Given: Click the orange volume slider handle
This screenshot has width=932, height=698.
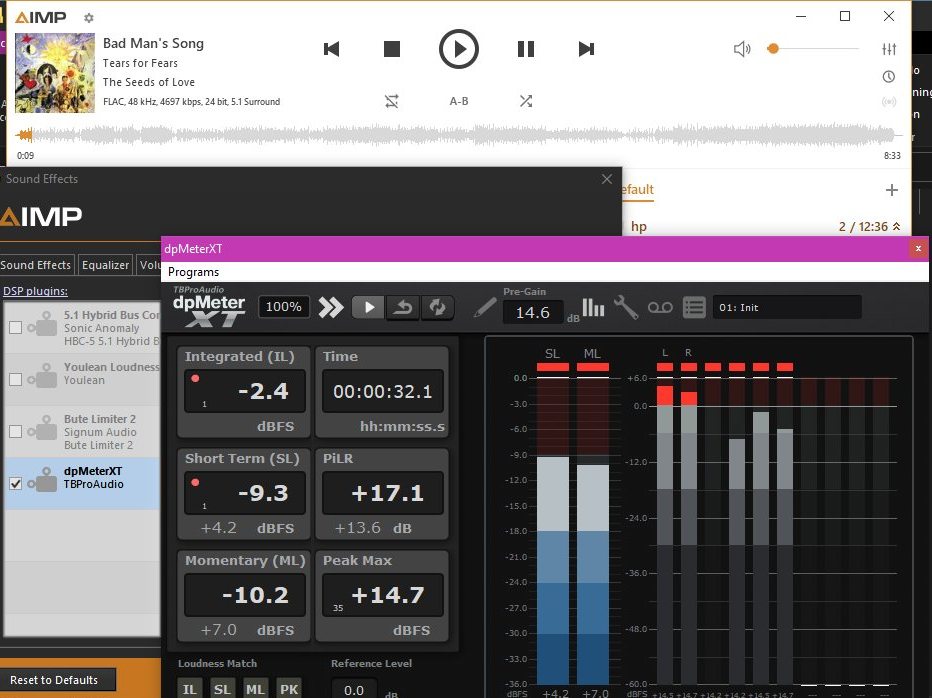Looking at the screenshot, I should click(x=773, y=49).
